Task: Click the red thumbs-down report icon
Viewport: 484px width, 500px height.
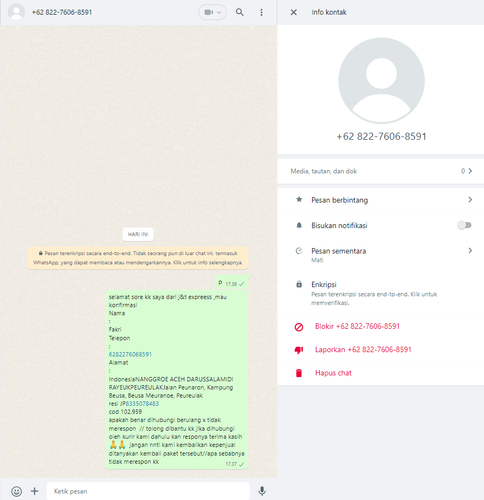Action: [x=299, y=350]
